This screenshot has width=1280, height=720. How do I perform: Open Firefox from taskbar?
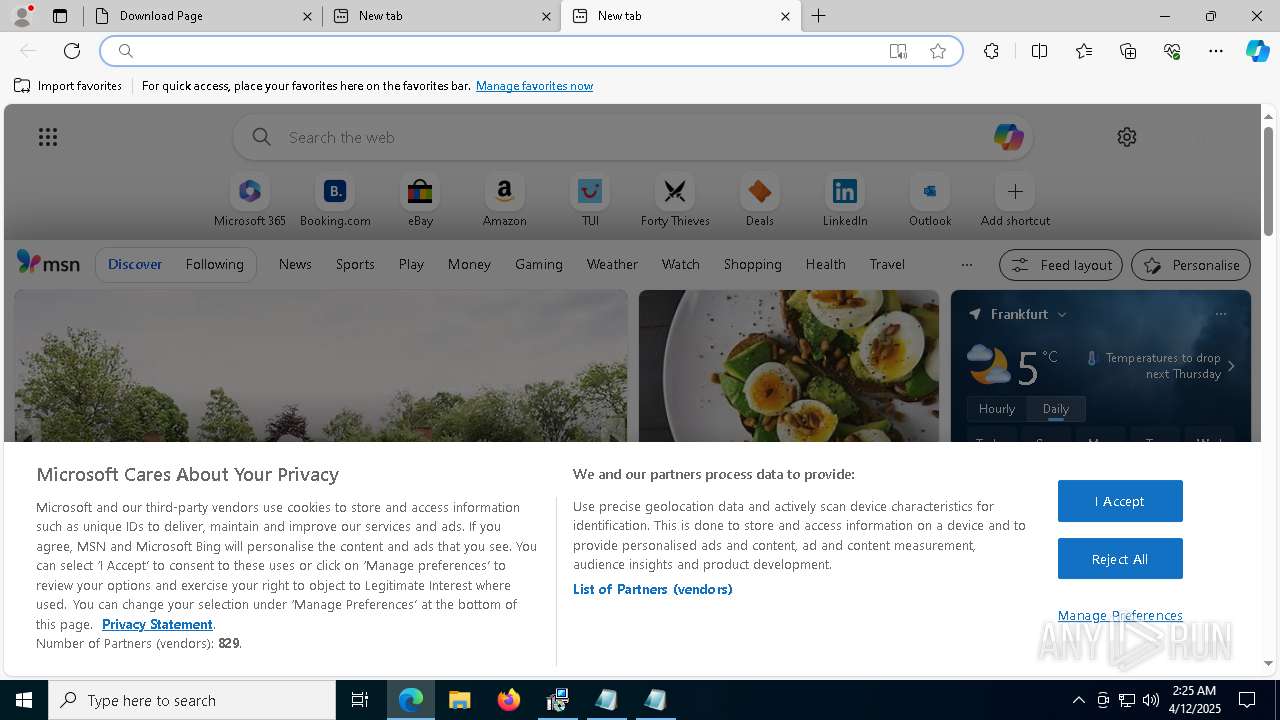point(509,700)
